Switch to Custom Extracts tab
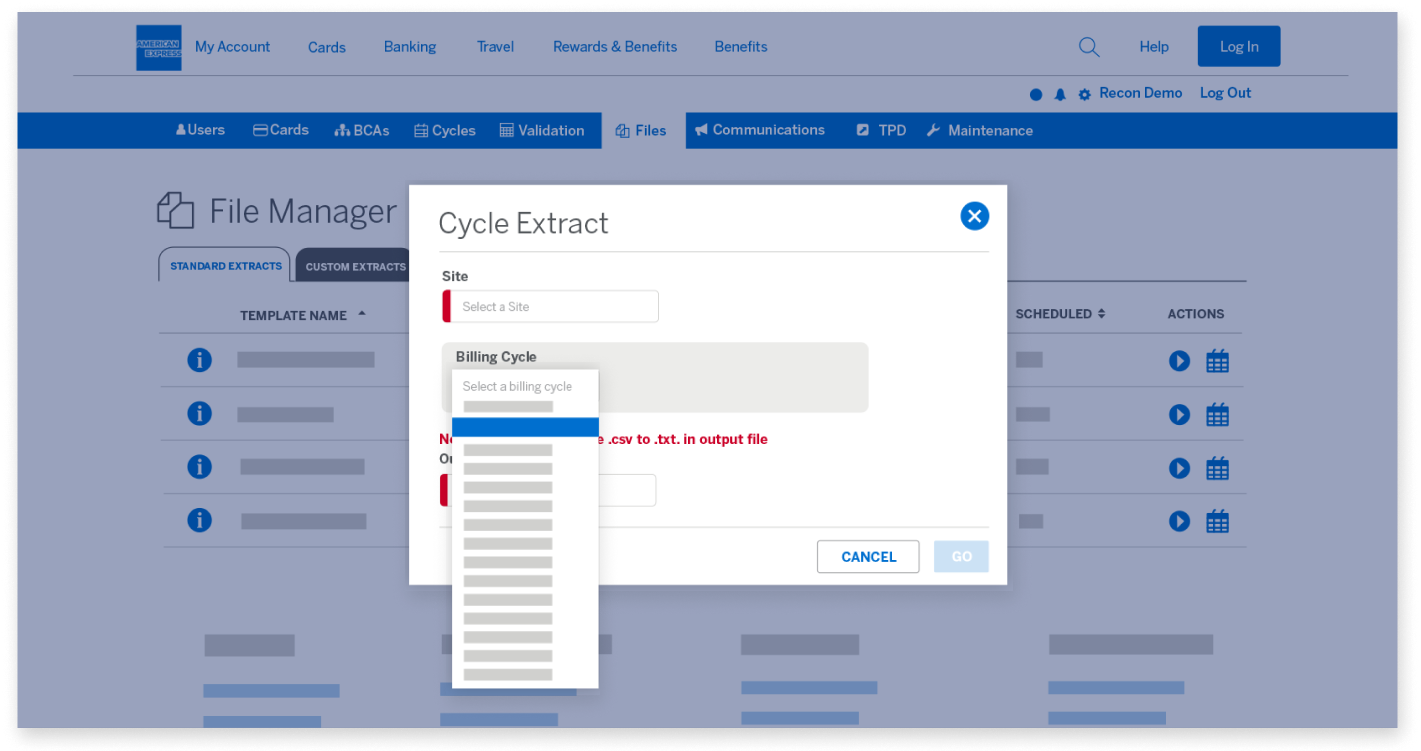 pyautogui.click(x=355, y=267)
